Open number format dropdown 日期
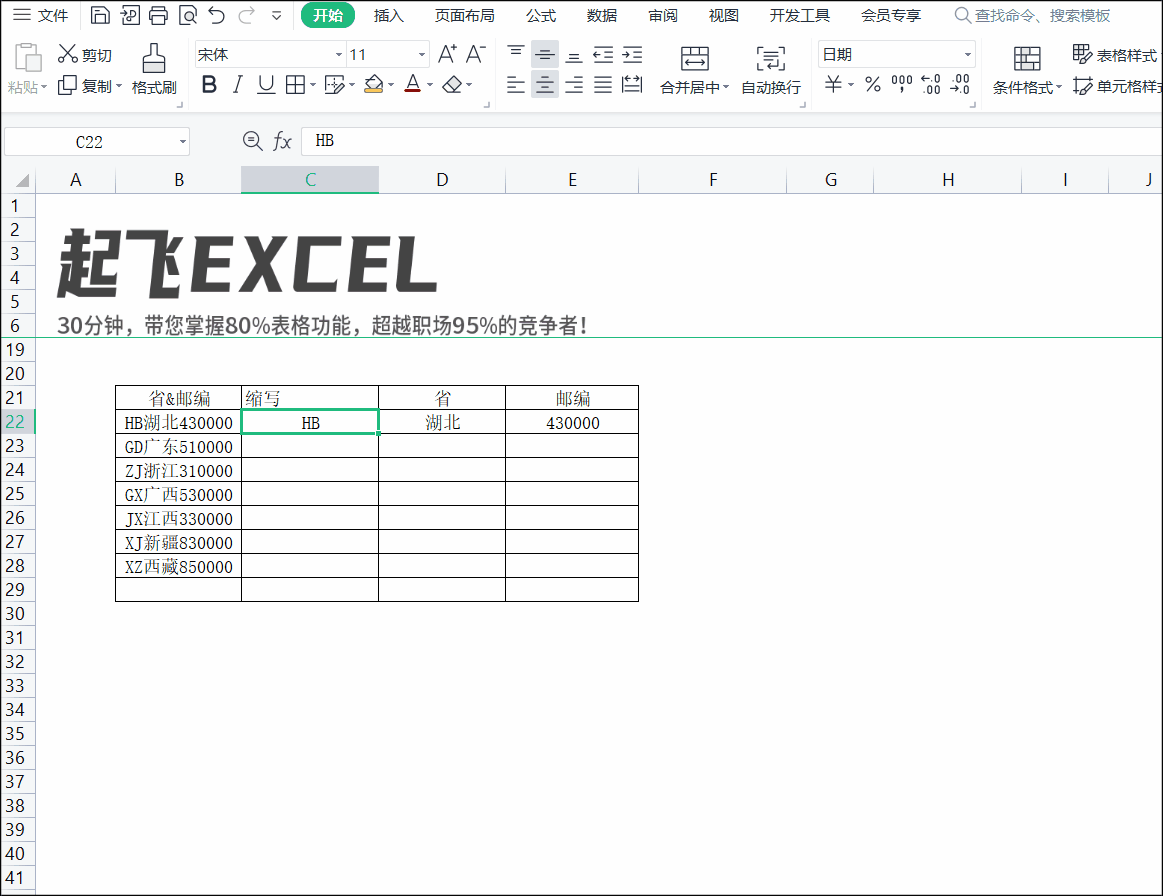 (x=967, y=55)
